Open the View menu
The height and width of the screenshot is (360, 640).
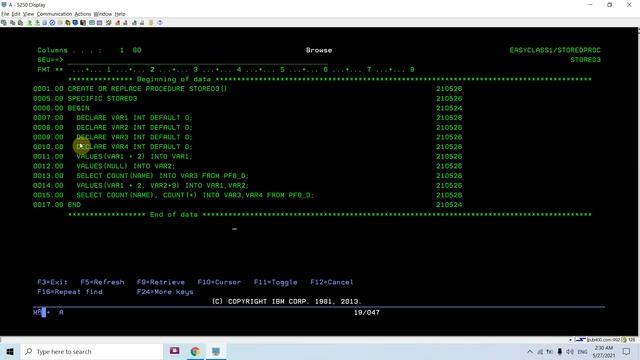coord(28,14)
